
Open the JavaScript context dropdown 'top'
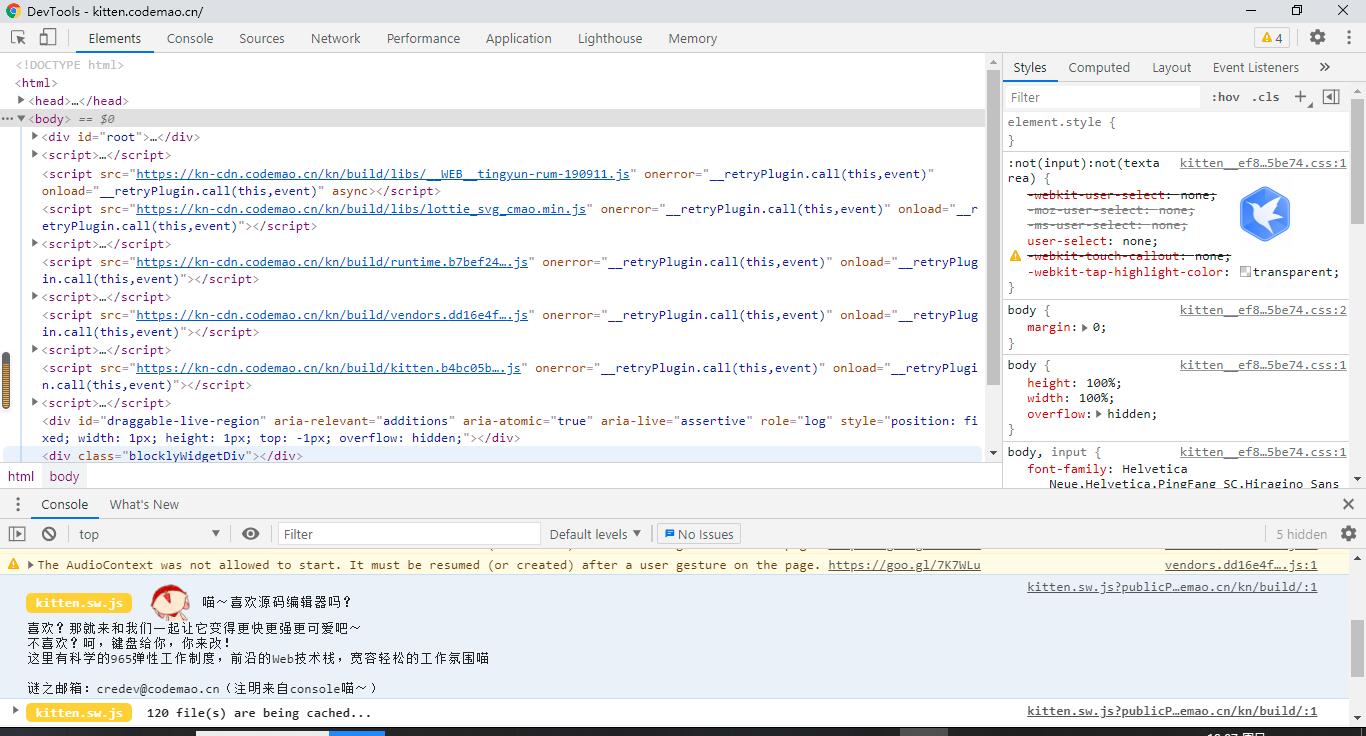150,534
